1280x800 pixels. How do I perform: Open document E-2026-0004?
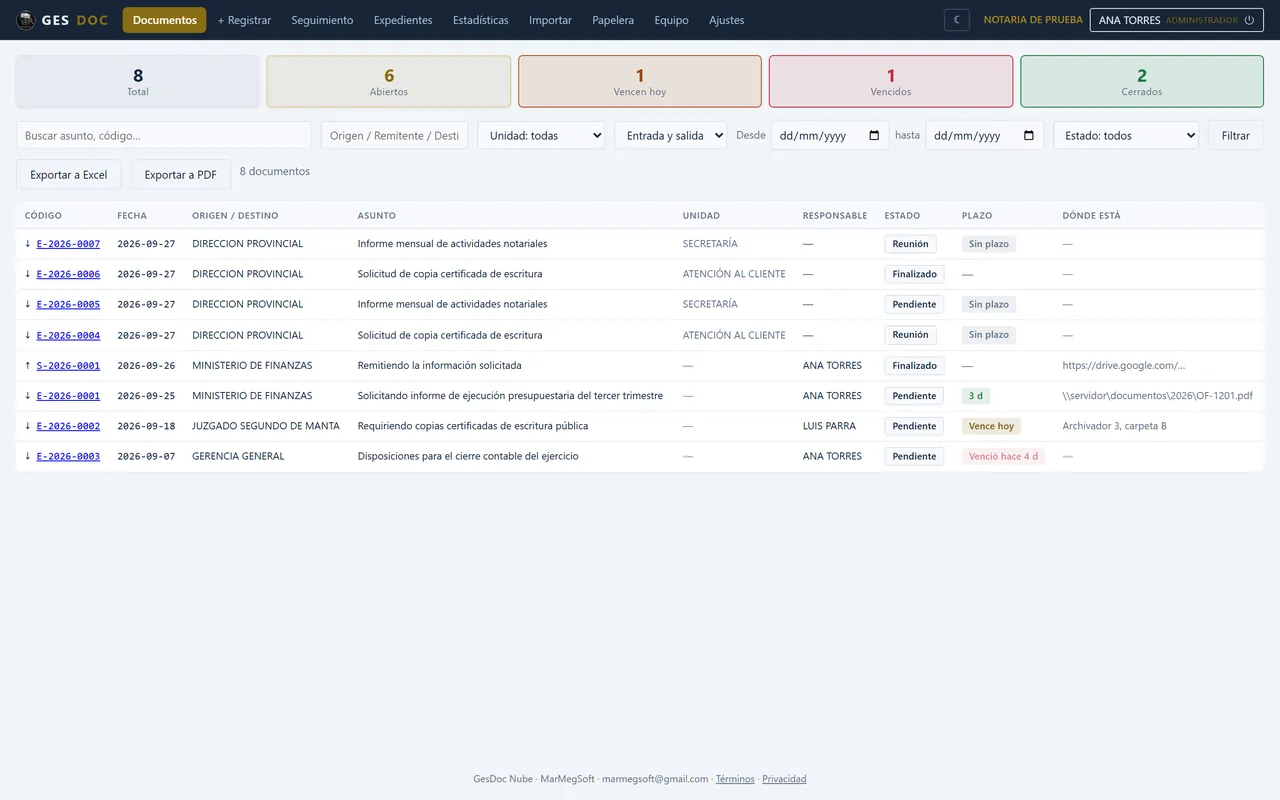pyautogui.click(x=68, y=335)
